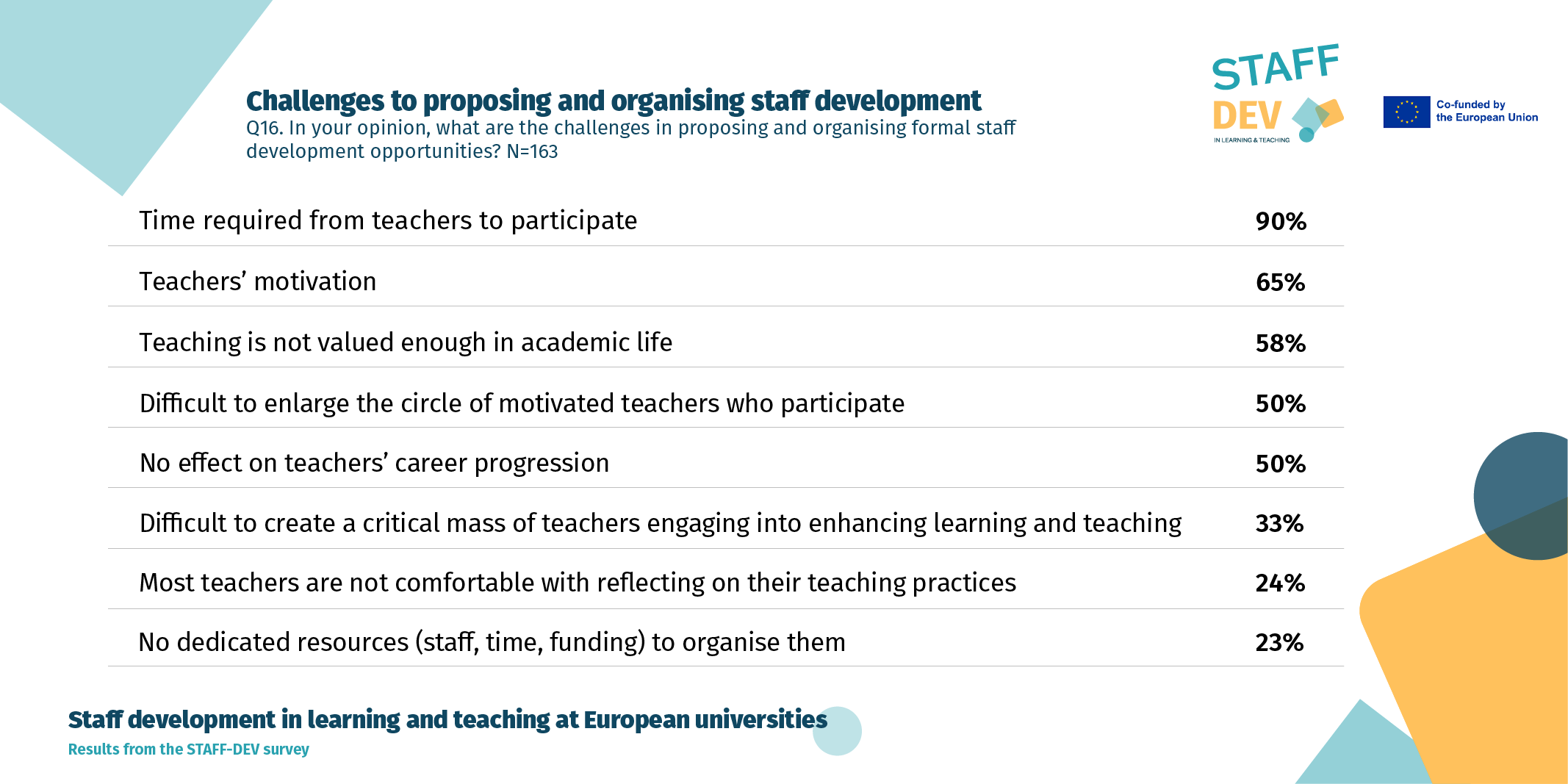This screenshot has width=1568, height=784.
Task: Click the 90% value
Action: click(1281, 221)
